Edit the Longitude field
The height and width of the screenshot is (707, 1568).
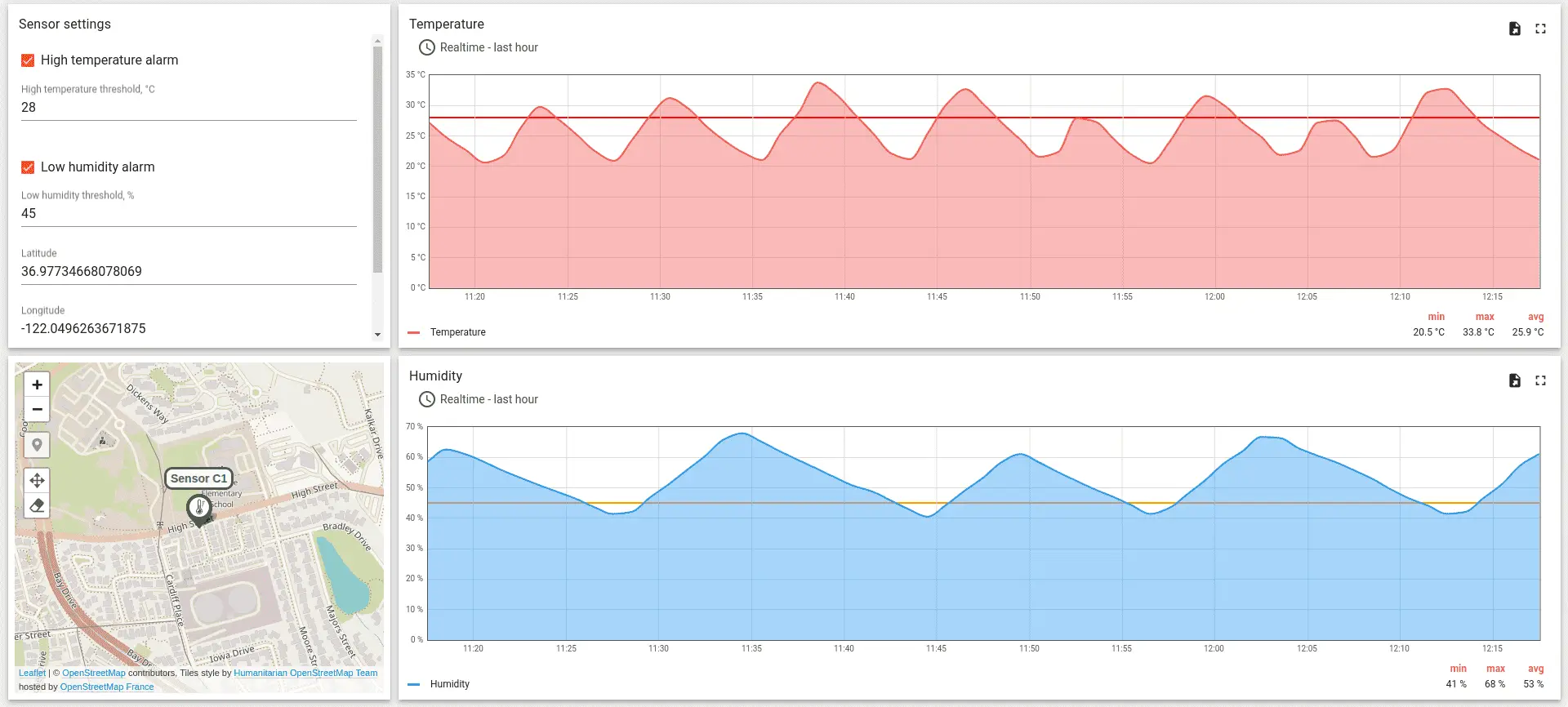[x=189, y=329]
